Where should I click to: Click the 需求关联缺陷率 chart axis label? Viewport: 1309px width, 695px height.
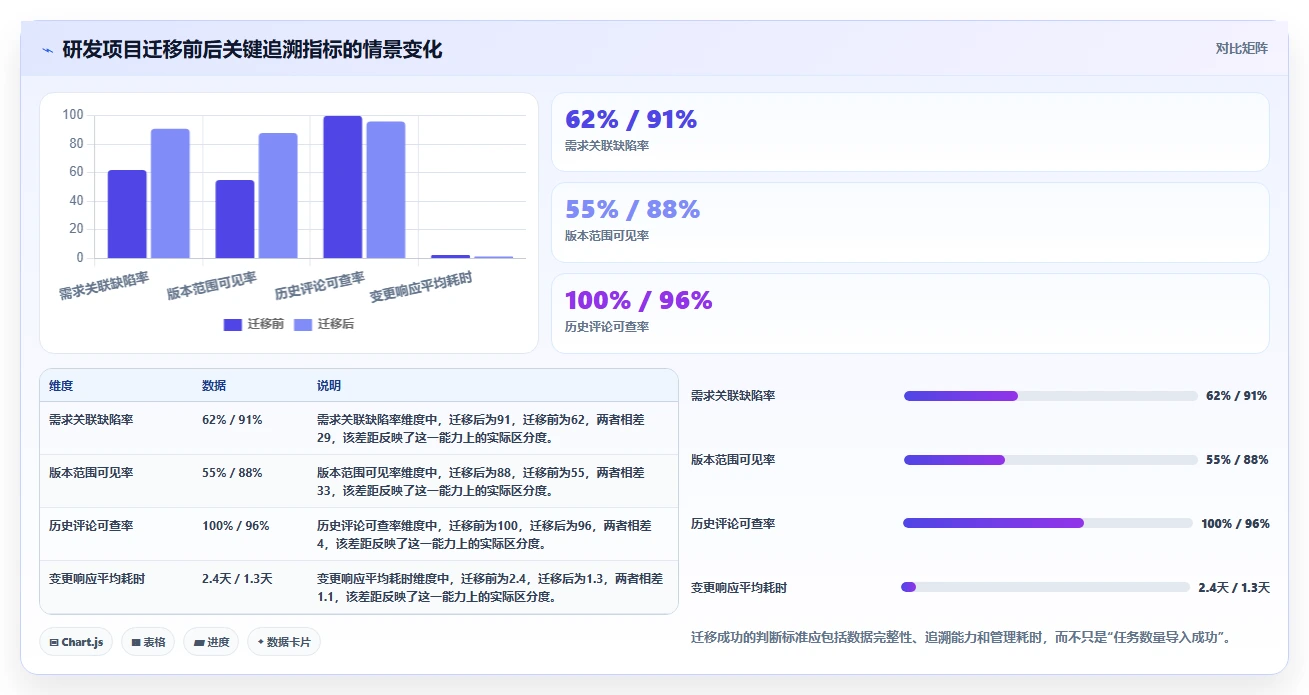pos(104,286)
